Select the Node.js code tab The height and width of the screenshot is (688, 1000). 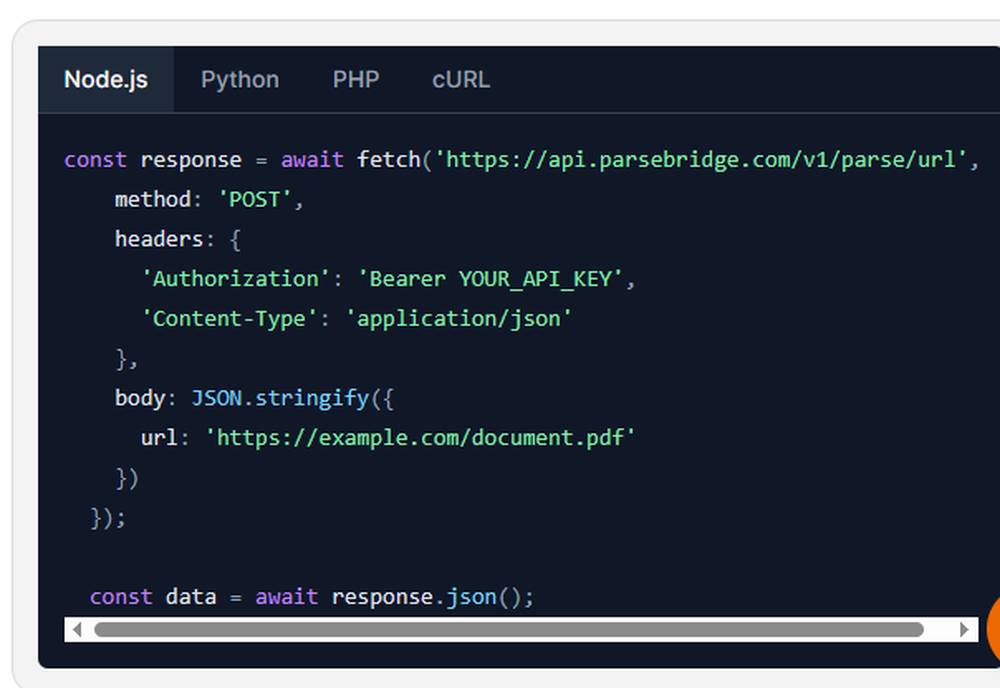point(106,80)
